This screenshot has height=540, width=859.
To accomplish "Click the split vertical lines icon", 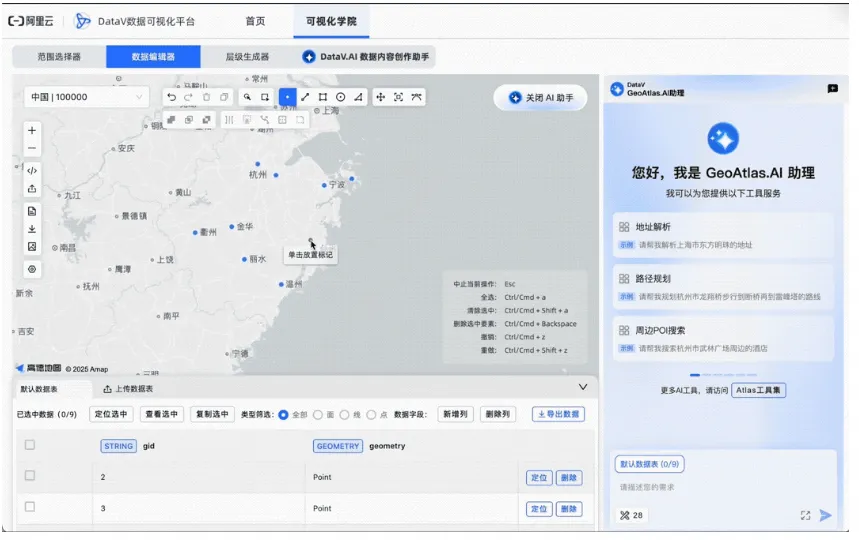I will [229, 119].
